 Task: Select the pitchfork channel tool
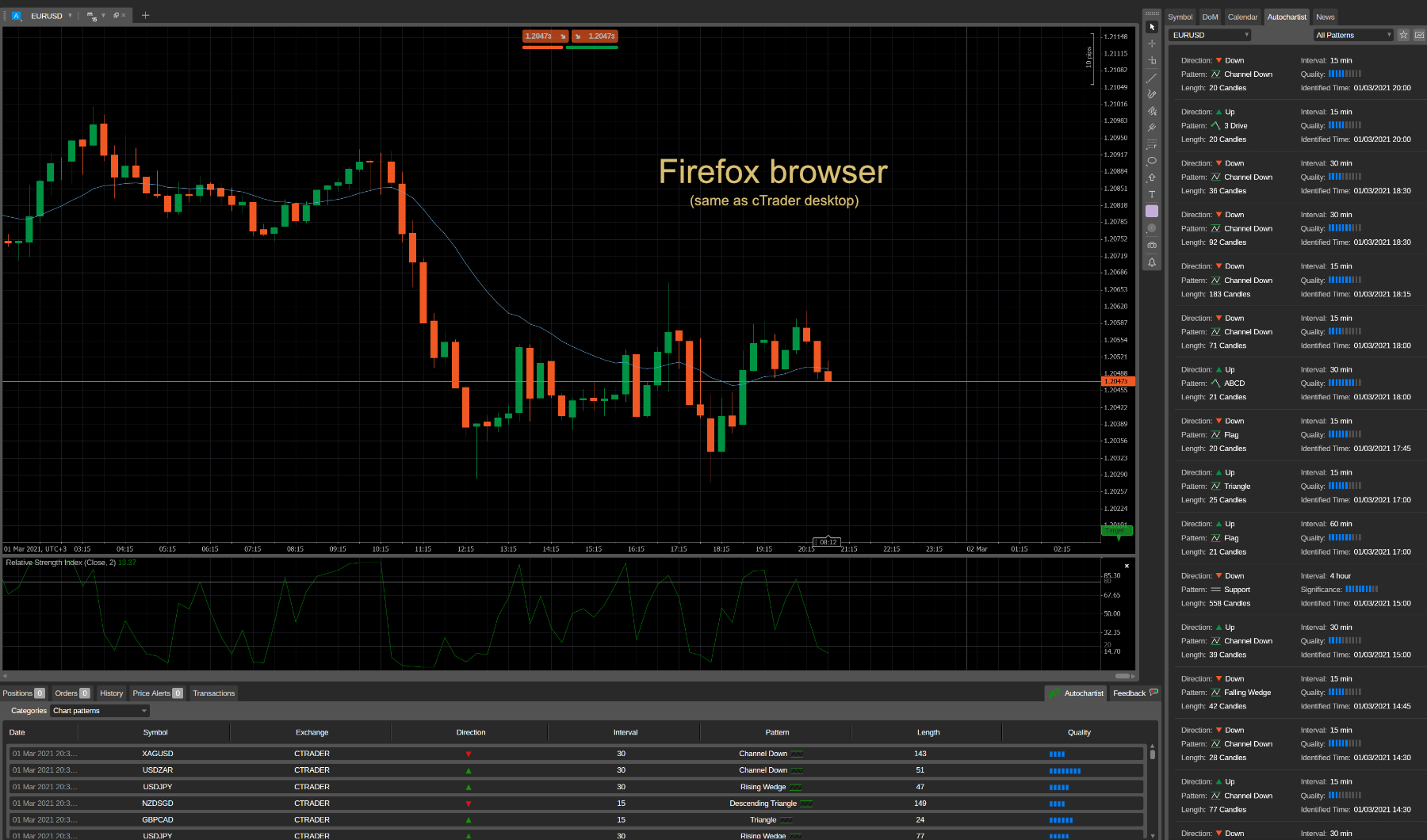click(1152, 128)
